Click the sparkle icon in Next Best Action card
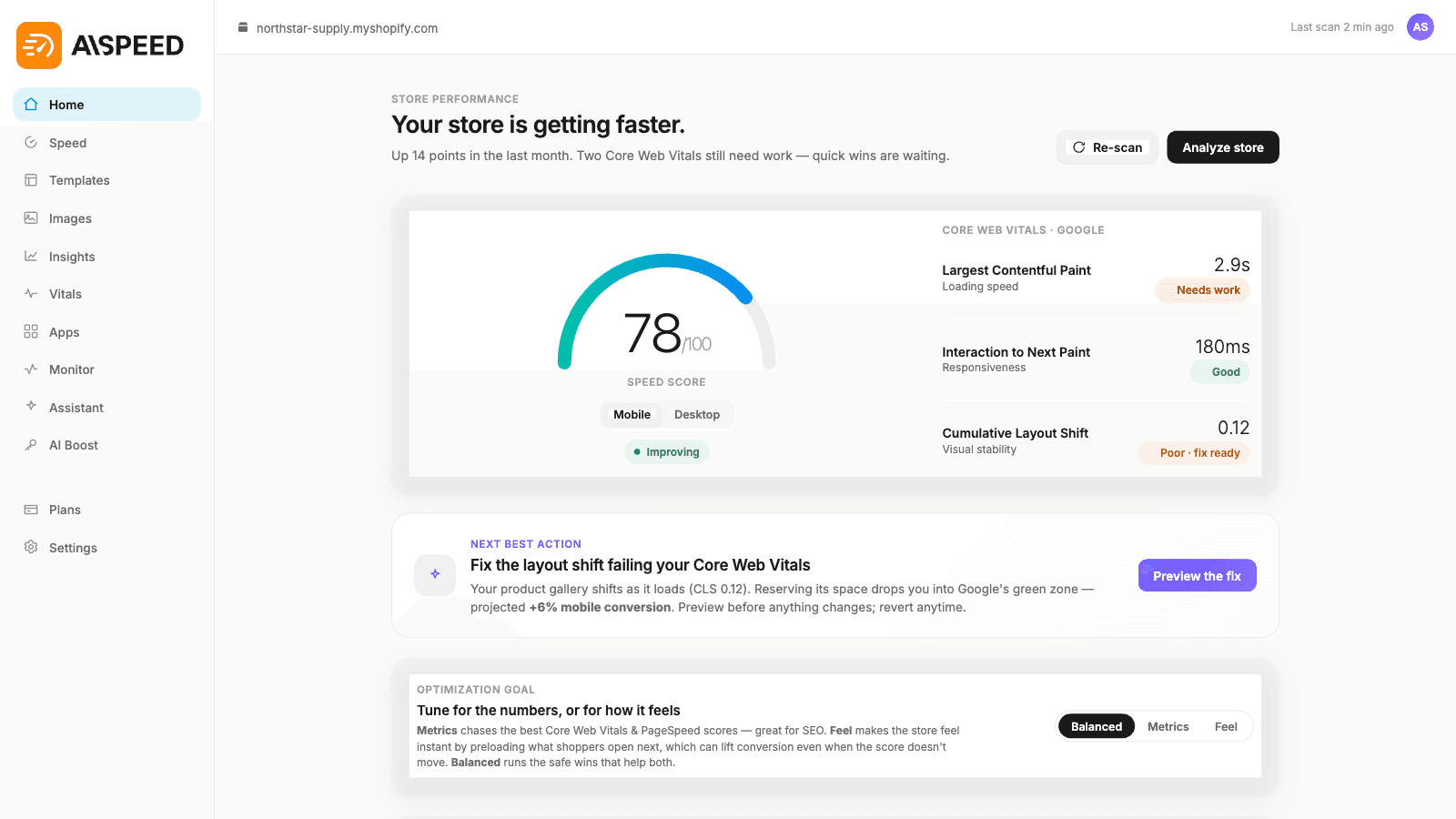The height and width of the screenshot is (819, 1456). tap(435, 574)
